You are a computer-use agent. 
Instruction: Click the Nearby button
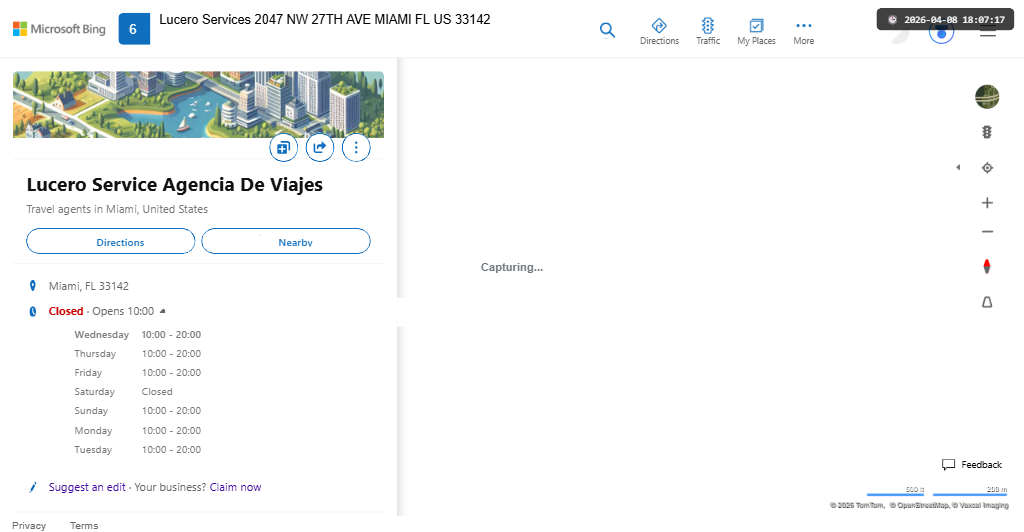tap(286, 242)
